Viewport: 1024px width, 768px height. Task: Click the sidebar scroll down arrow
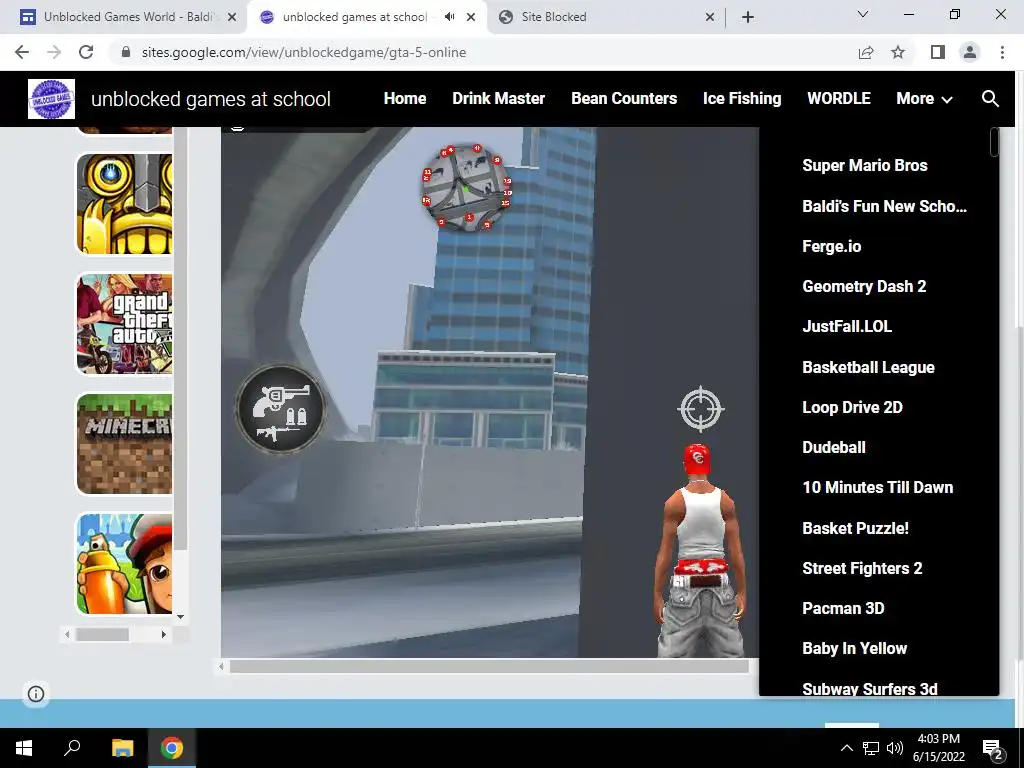(x=181, y=616)
